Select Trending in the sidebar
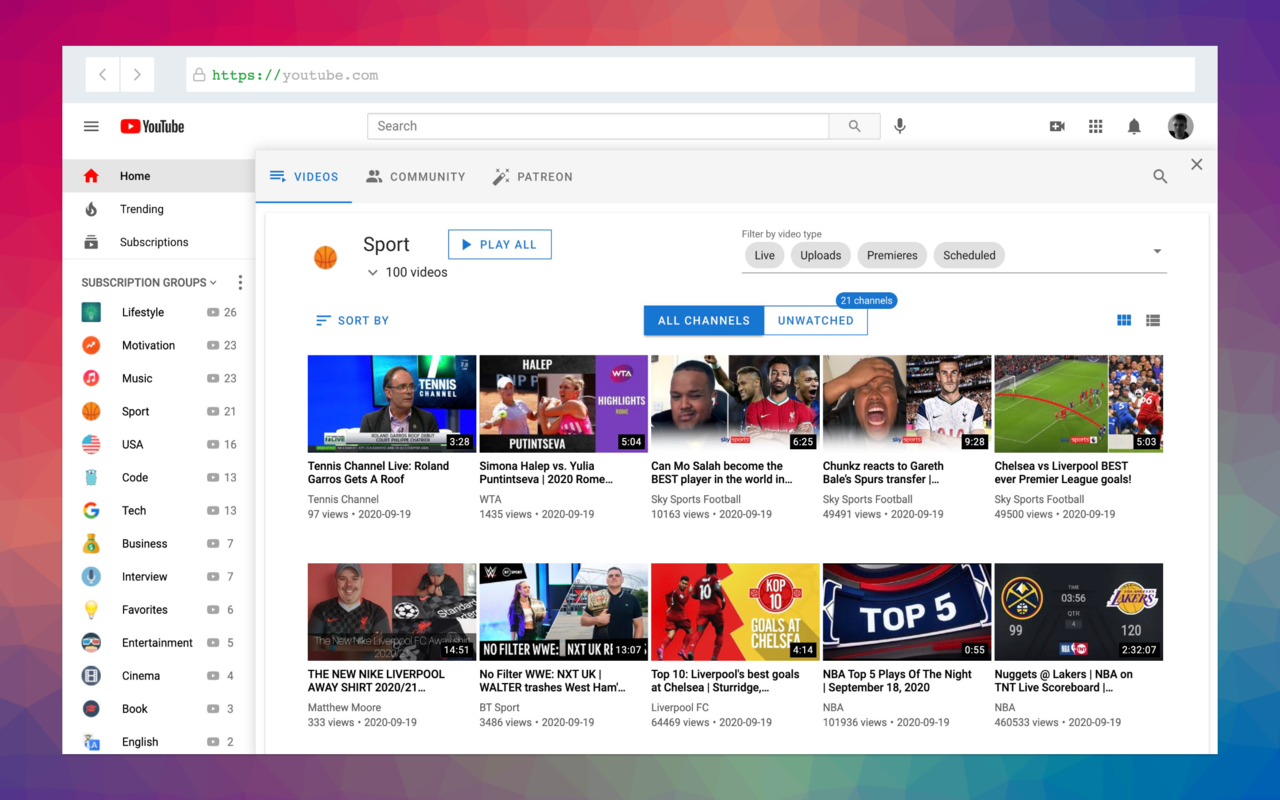 159,209
